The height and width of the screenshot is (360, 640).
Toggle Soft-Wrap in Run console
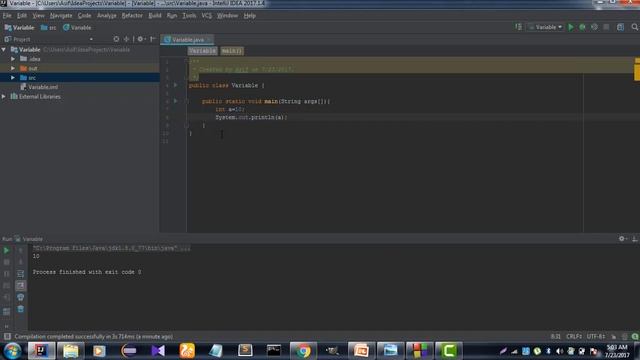20,274
